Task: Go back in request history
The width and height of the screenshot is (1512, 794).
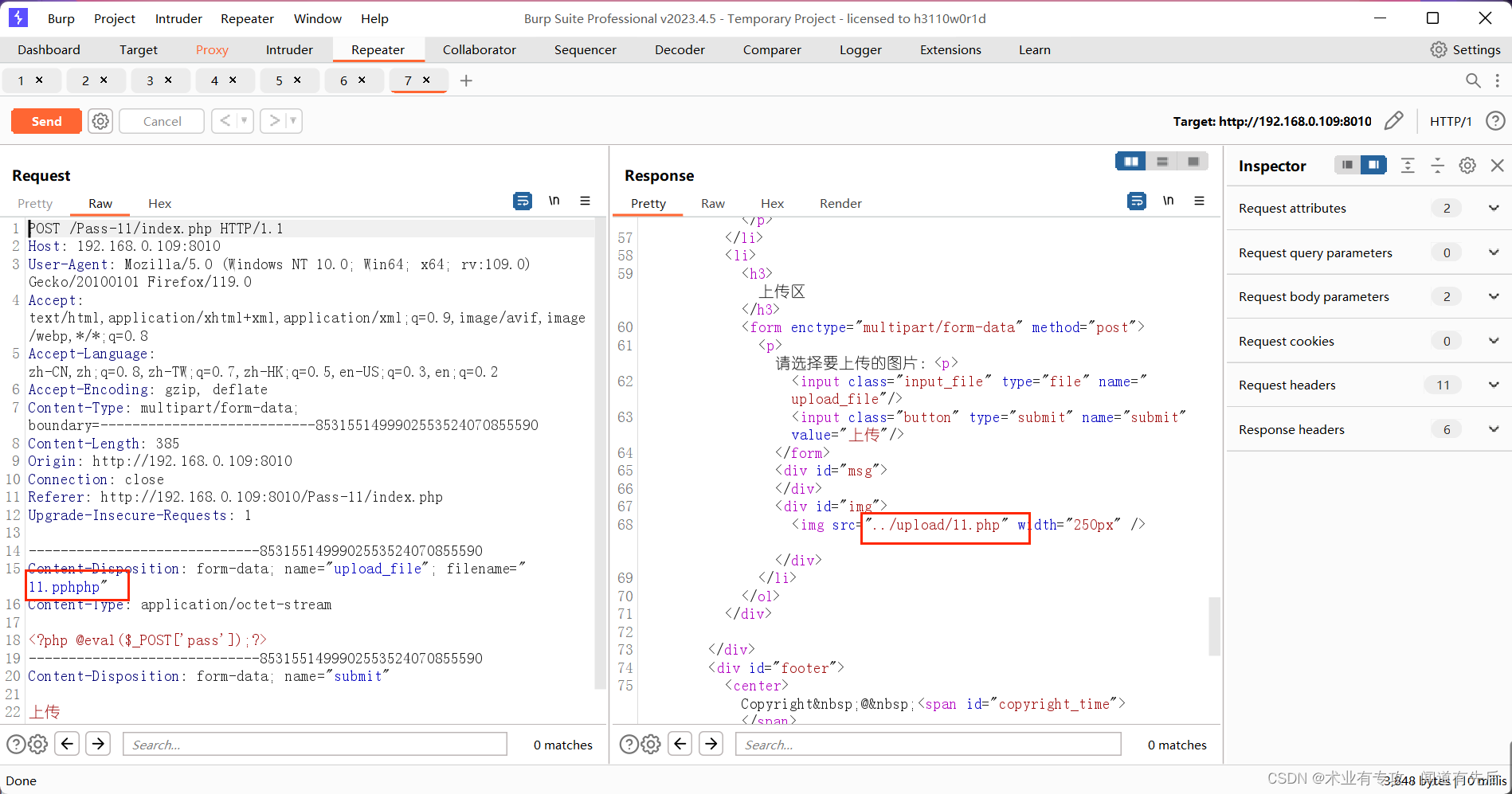Action: [225, 121]
